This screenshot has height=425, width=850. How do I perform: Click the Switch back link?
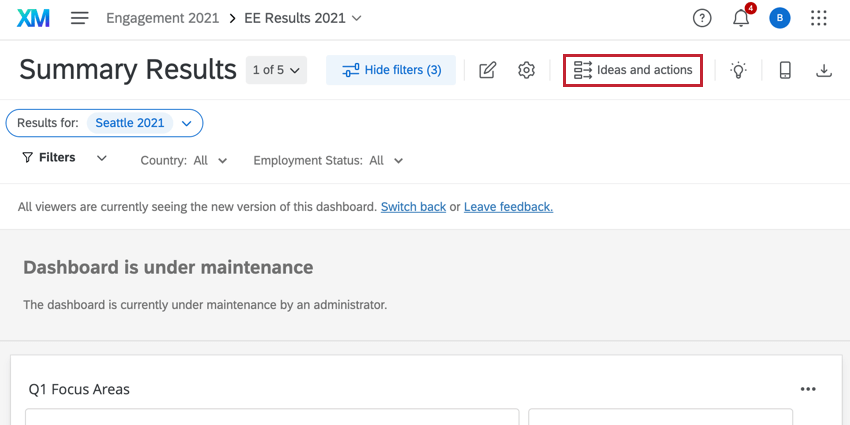(413, 207)
